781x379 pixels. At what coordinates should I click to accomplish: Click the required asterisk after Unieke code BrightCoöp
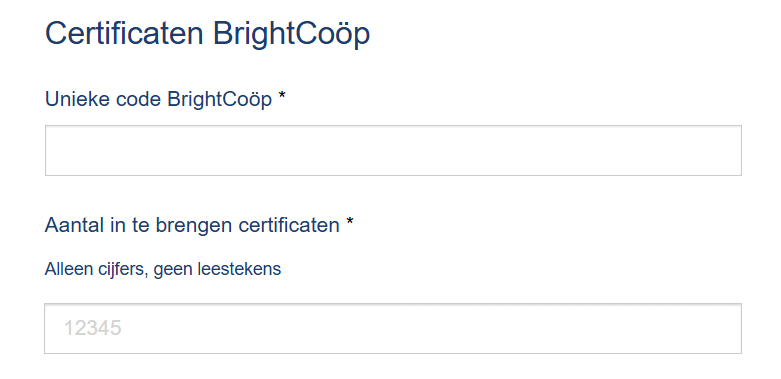click(282, 96)
